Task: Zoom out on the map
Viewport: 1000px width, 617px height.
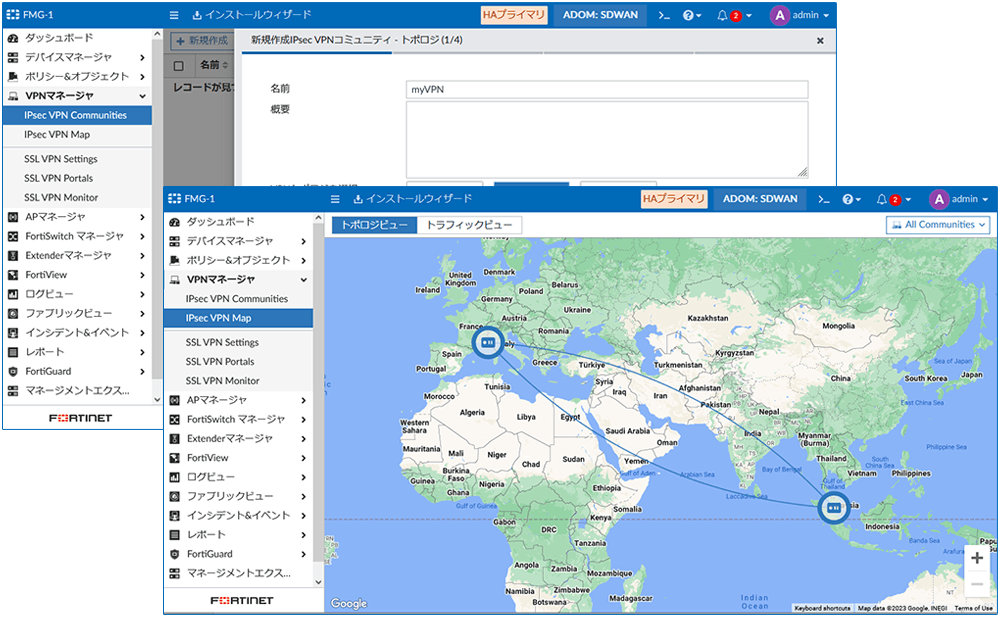Action: coord(976,584)
